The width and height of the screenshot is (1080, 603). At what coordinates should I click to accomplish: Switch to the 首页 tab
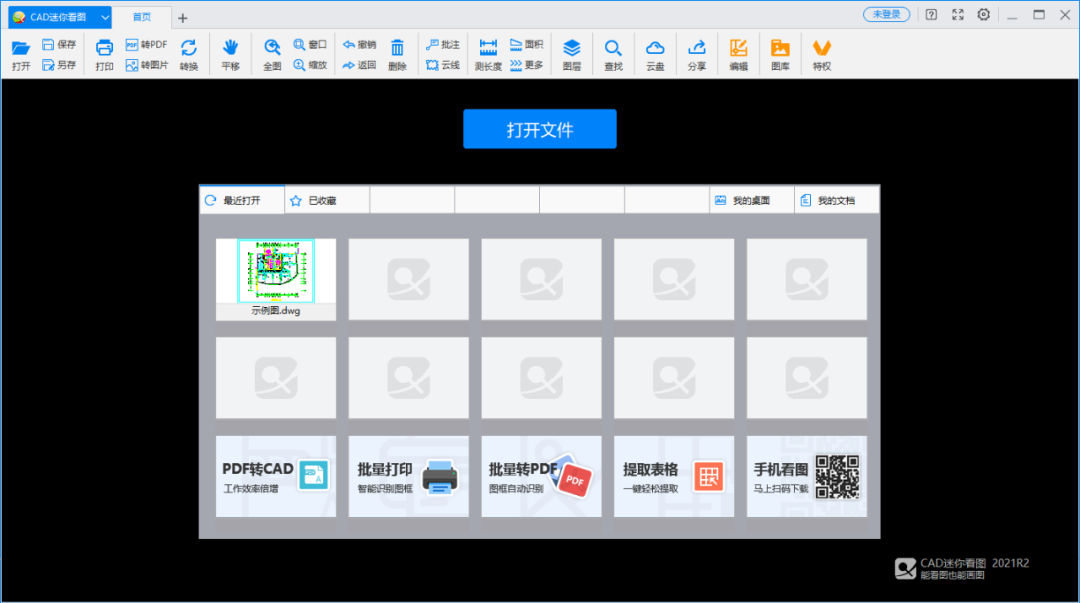pos(142,17)
